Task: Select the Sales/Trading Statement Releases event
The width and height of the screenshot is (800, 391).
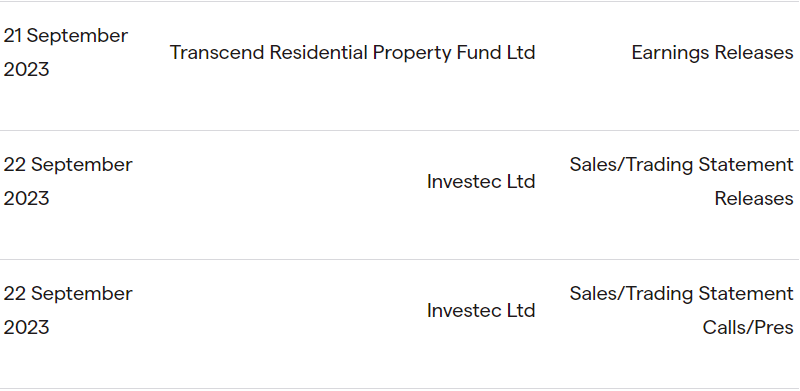Action: tap(682, 181)
